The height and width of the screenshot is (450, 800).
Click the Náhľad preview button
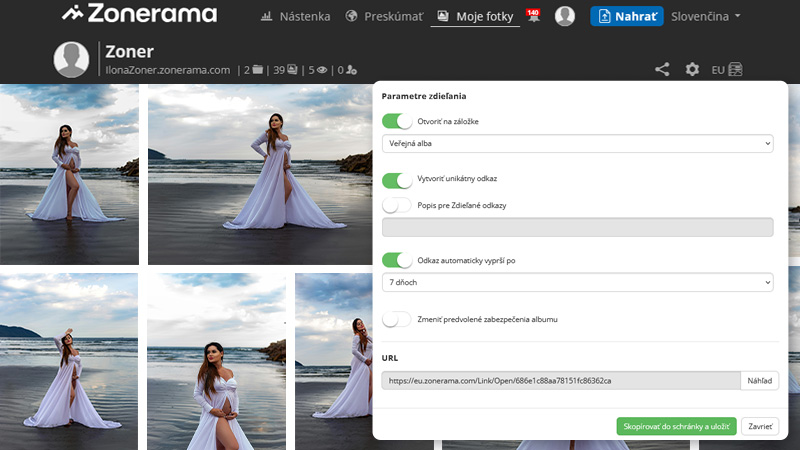point(759,381)
